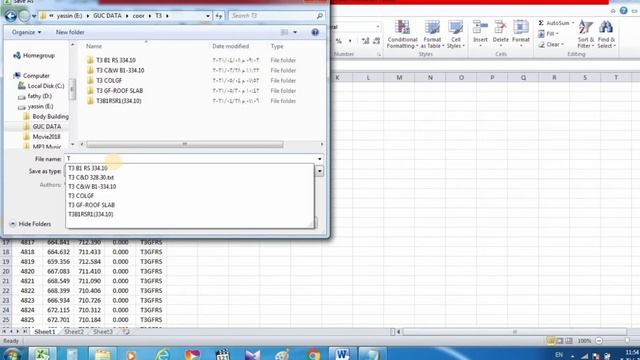Viewport: 640px width, 360px height.
Task: Click the zoom out minus button
Action: click(599, 340)
